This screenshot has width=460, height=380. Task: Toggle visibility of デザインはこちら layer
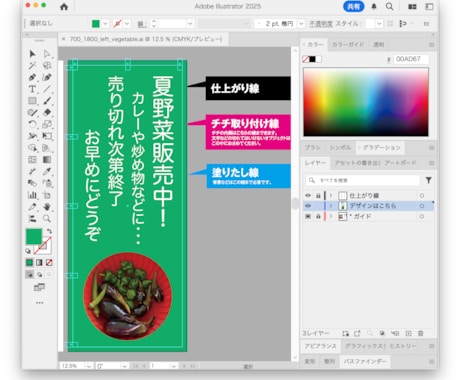pyautogui.click(x=308, y=206)
